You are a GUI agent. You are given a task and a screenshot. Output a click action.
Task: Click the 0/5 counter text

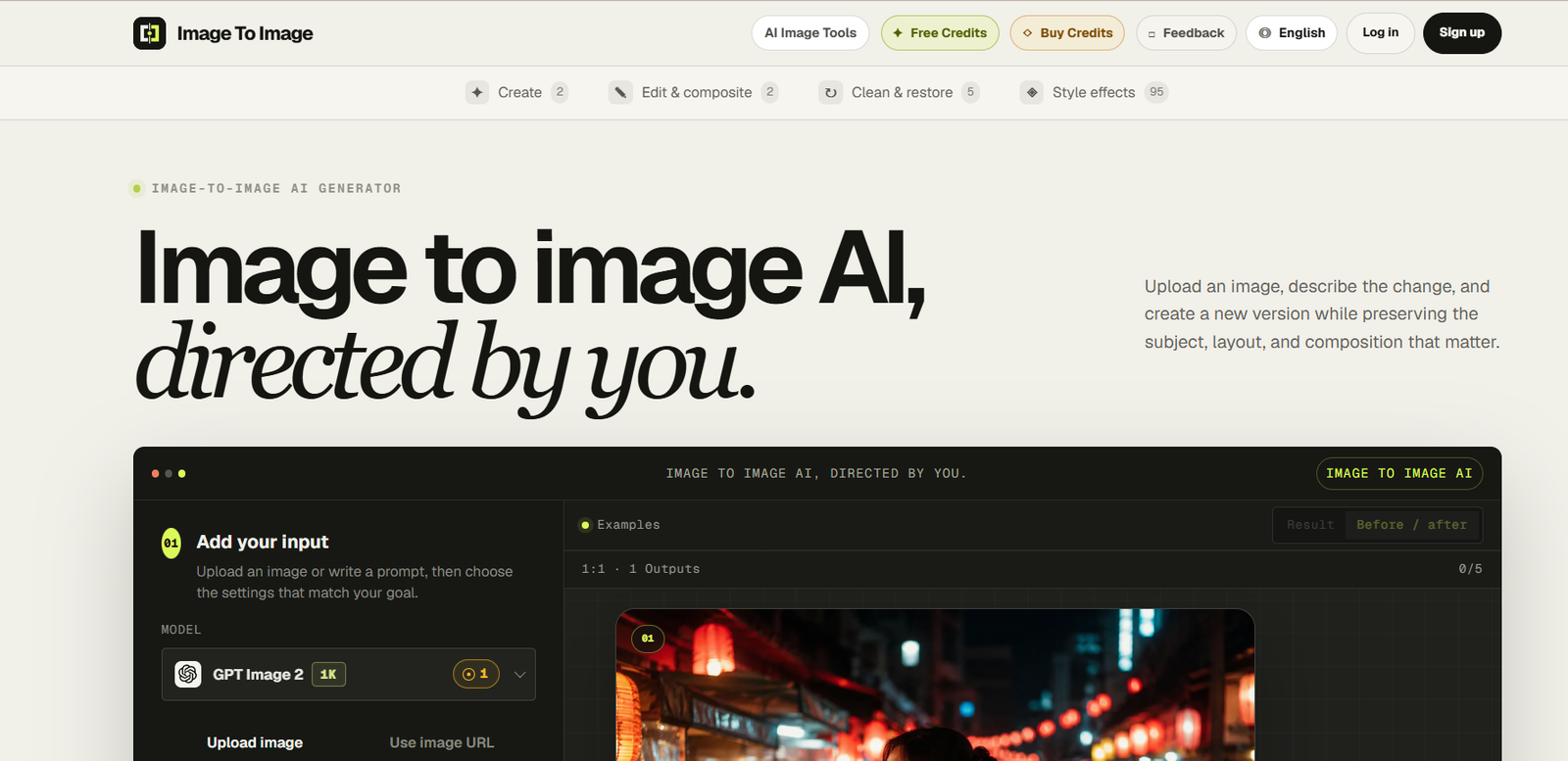point(1470,569)
